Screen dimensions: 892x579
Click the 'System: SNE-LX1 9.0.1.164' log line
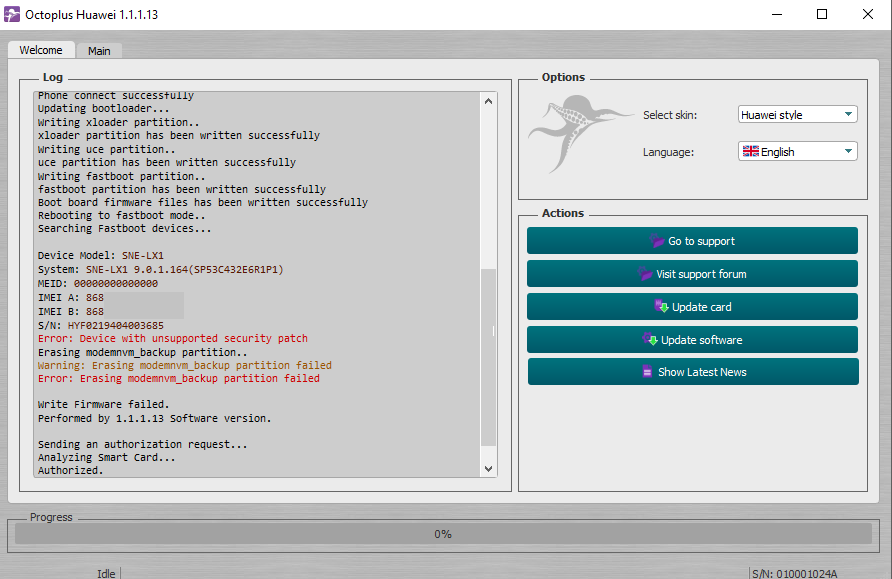click(x=160, y=270)
